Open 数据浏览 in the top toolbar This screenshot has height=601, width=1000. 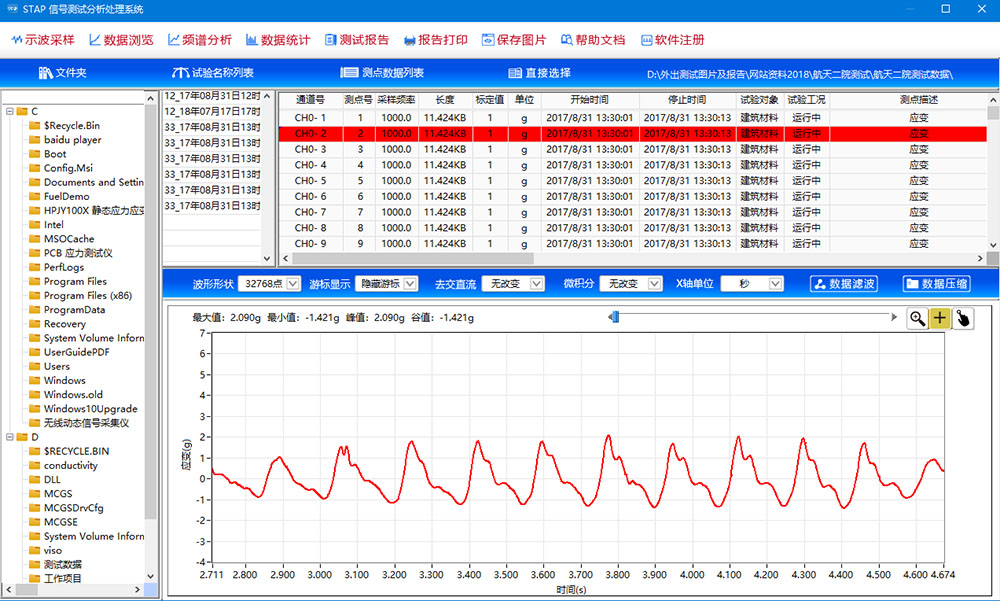click(x=121, y=40)
